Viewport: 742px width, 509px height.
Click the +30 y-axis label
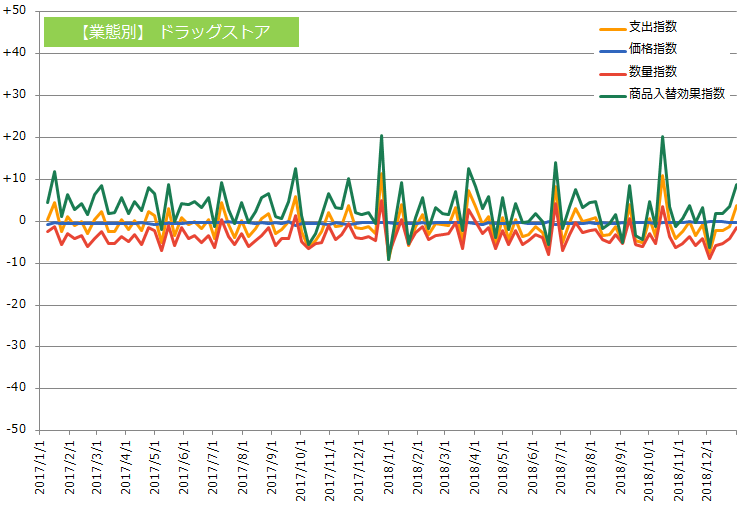point(14,94)
